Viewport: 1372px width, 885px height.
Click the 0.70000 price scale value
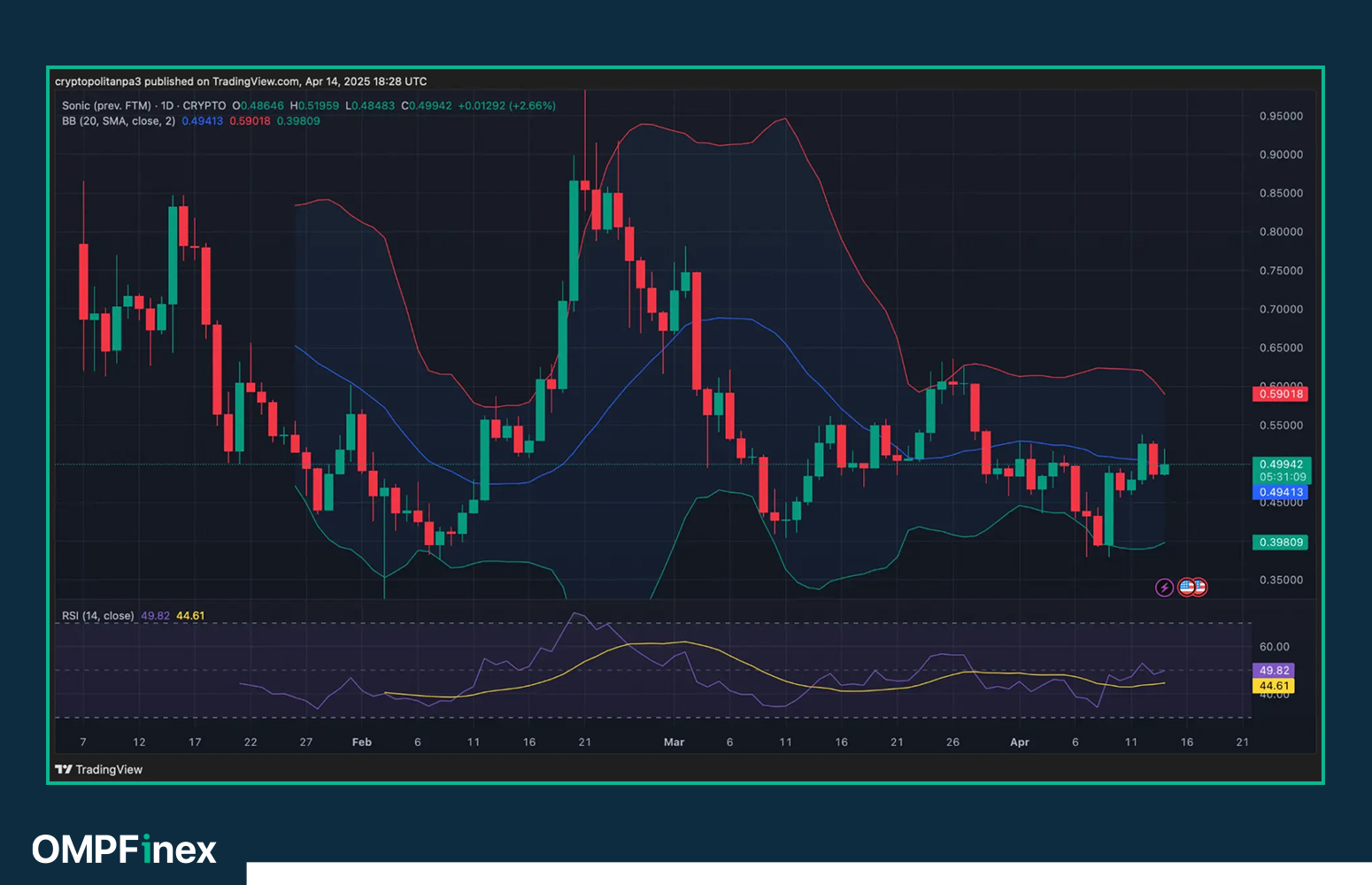[1281, 310]
